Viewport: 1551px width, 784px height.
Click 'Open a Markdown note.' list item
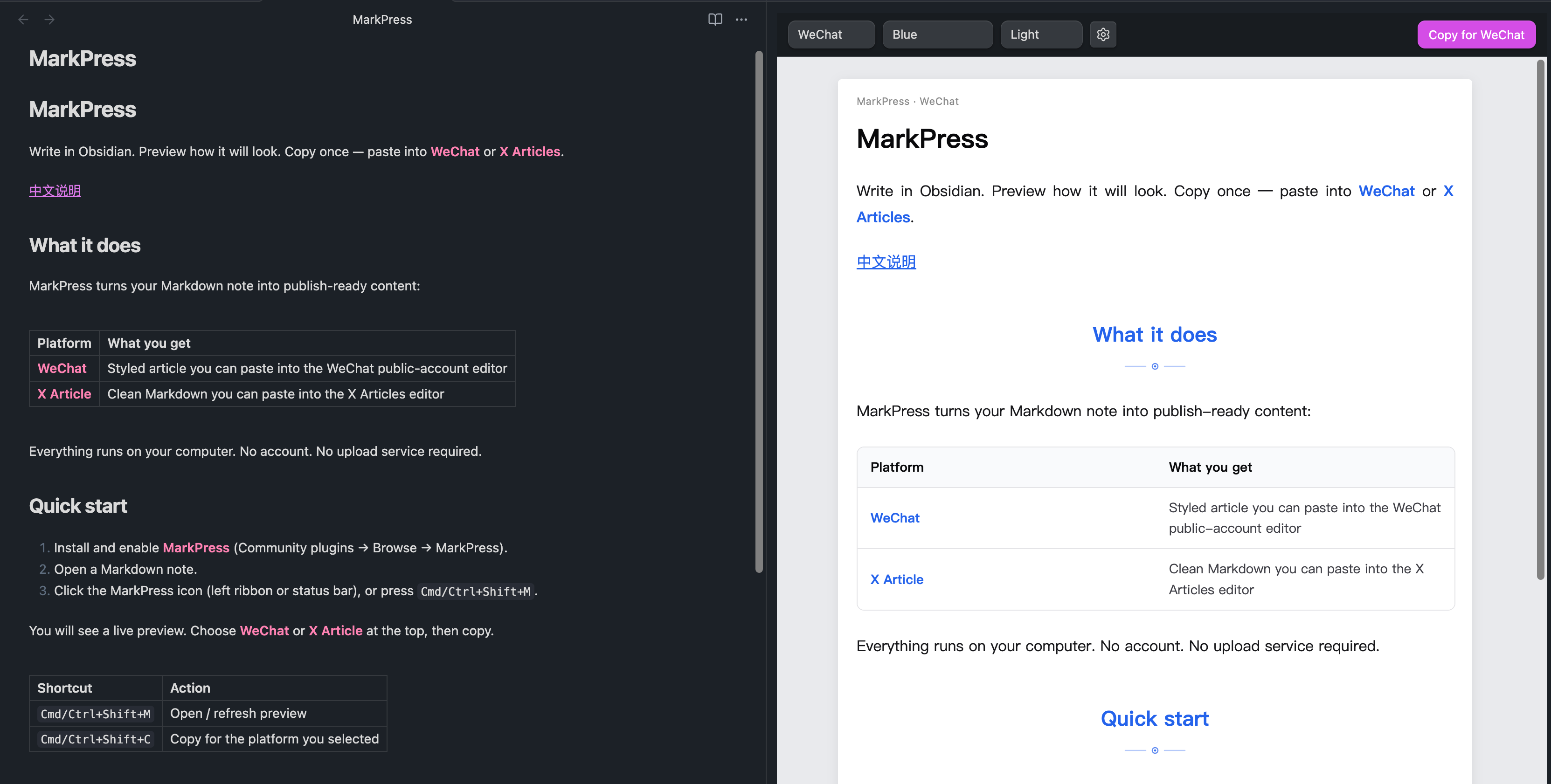126,569
